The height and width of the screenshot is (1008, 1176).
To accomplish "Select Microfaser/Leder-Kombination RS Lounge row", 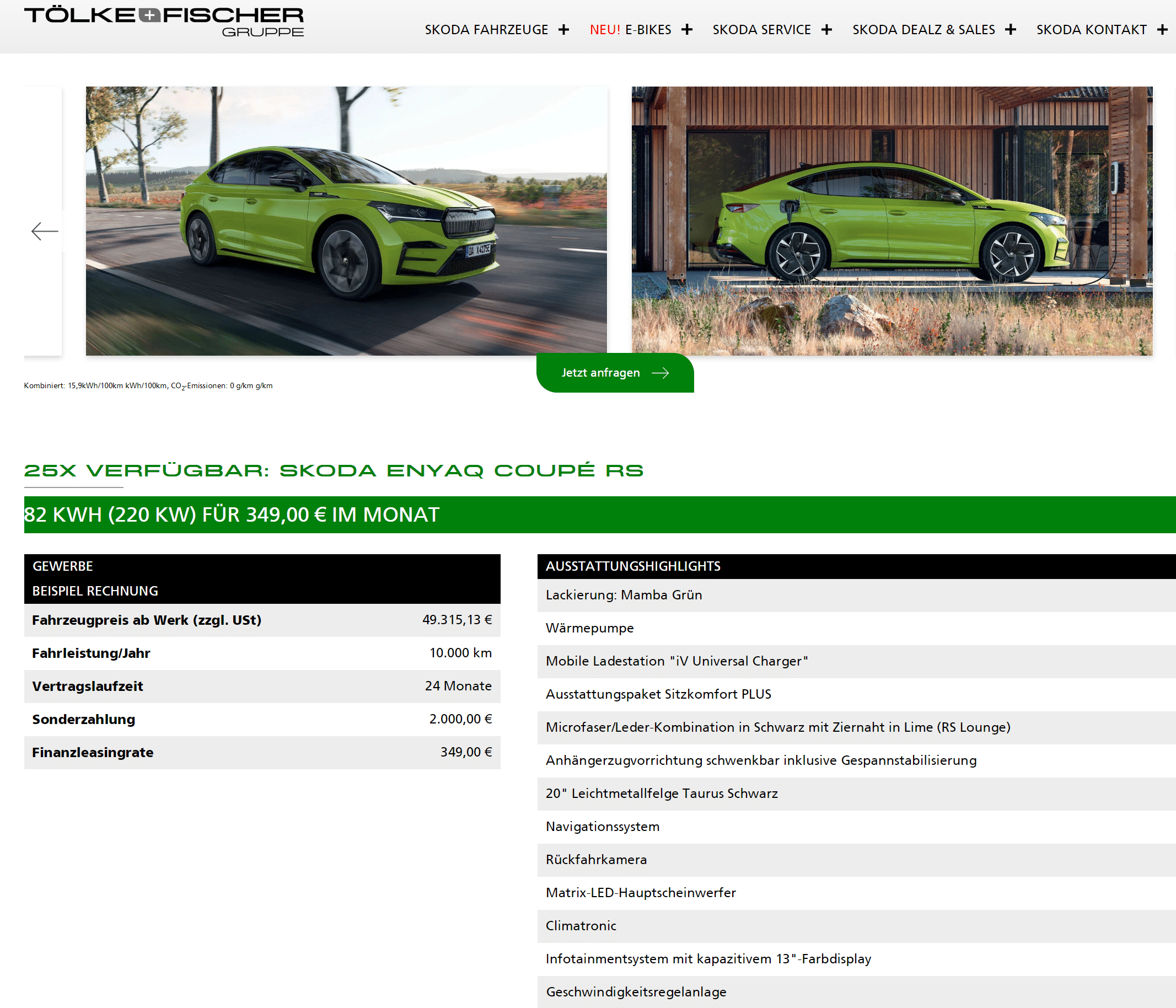I will [856, 728].
